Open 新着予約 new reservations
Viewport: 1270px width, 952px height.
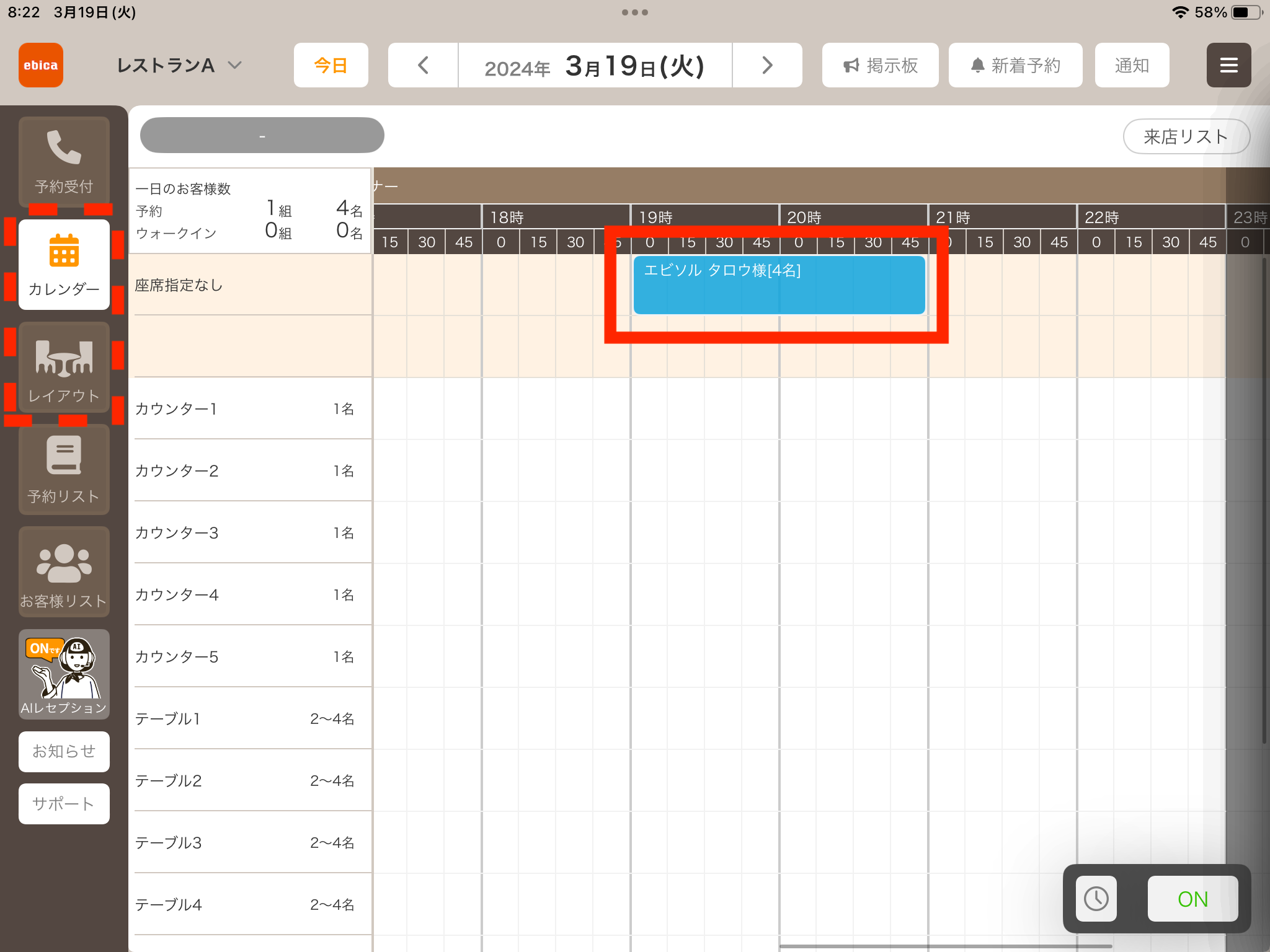coord(1015,65)
